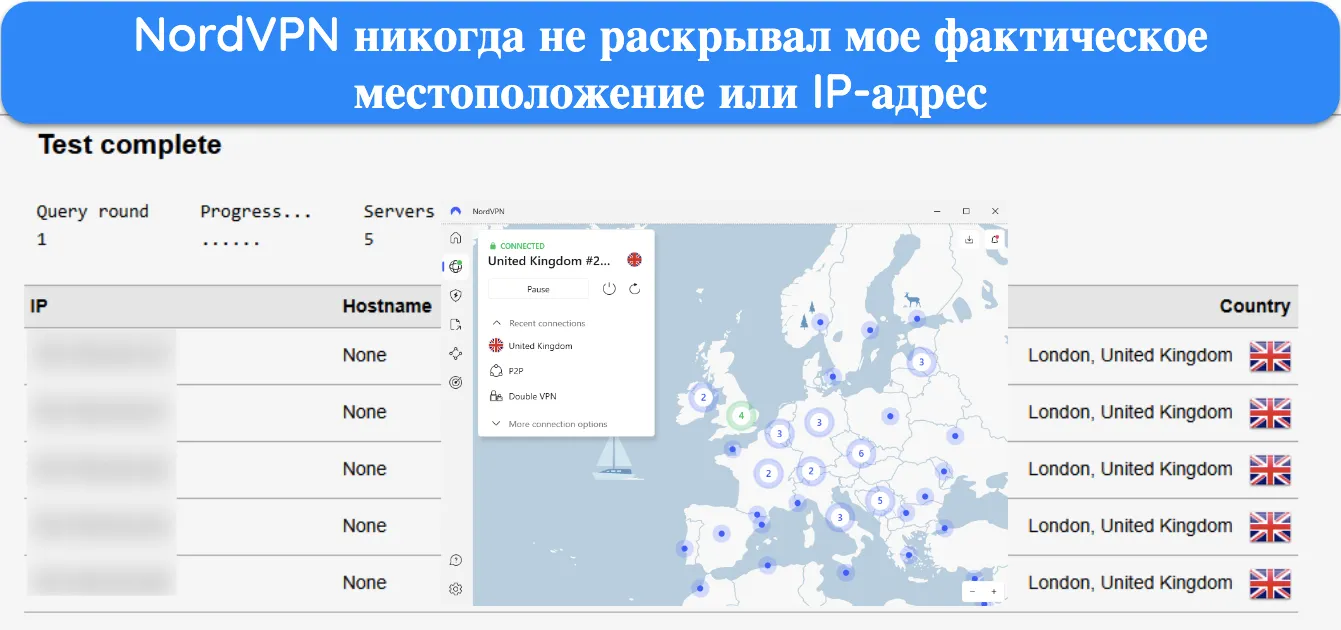Expand More connection options
This screenshot has height=630, width=1341.
(x=549, y=424)
